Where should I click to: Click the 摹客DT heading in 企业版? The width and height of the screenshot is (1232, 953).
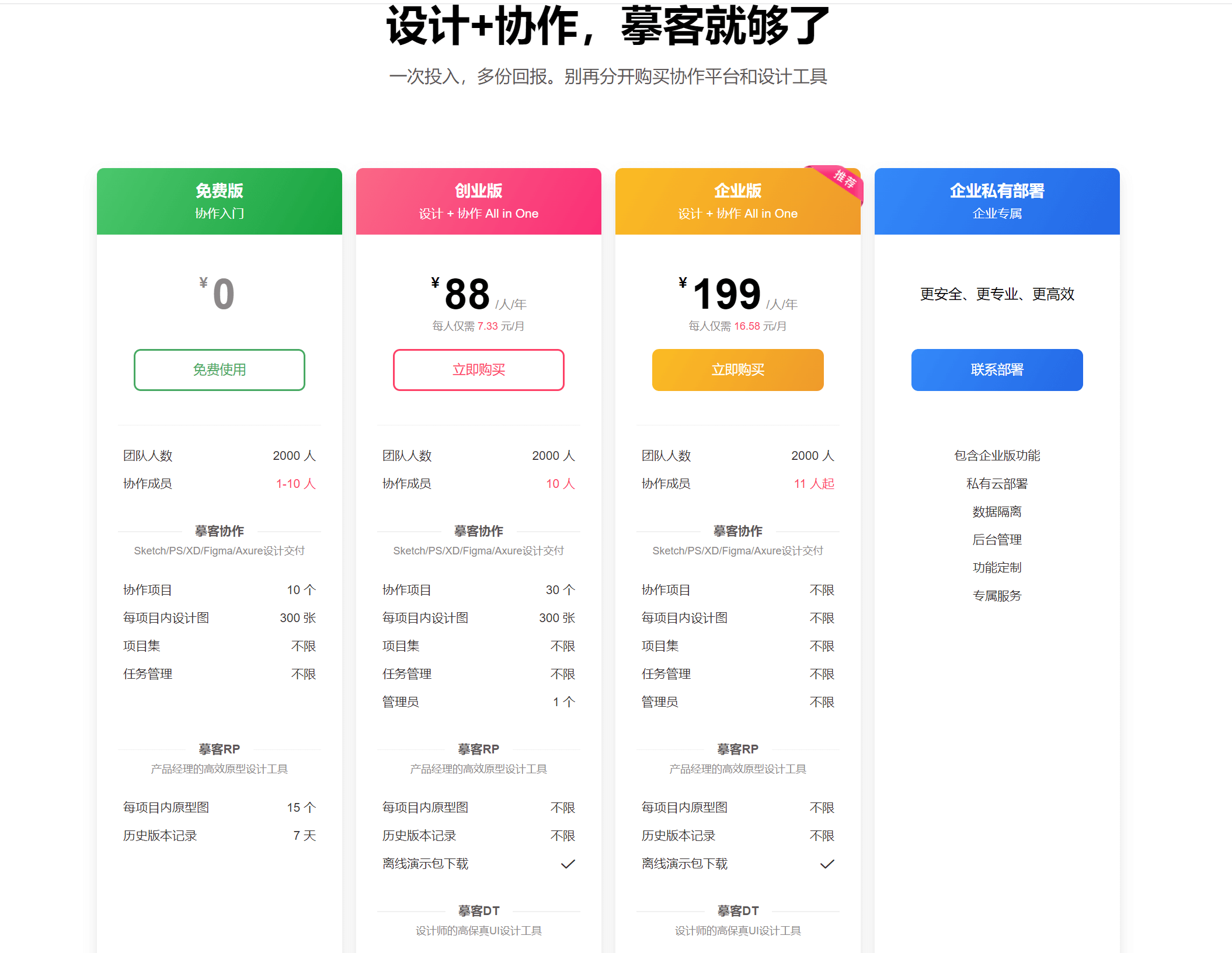click(x=738, y=911)
